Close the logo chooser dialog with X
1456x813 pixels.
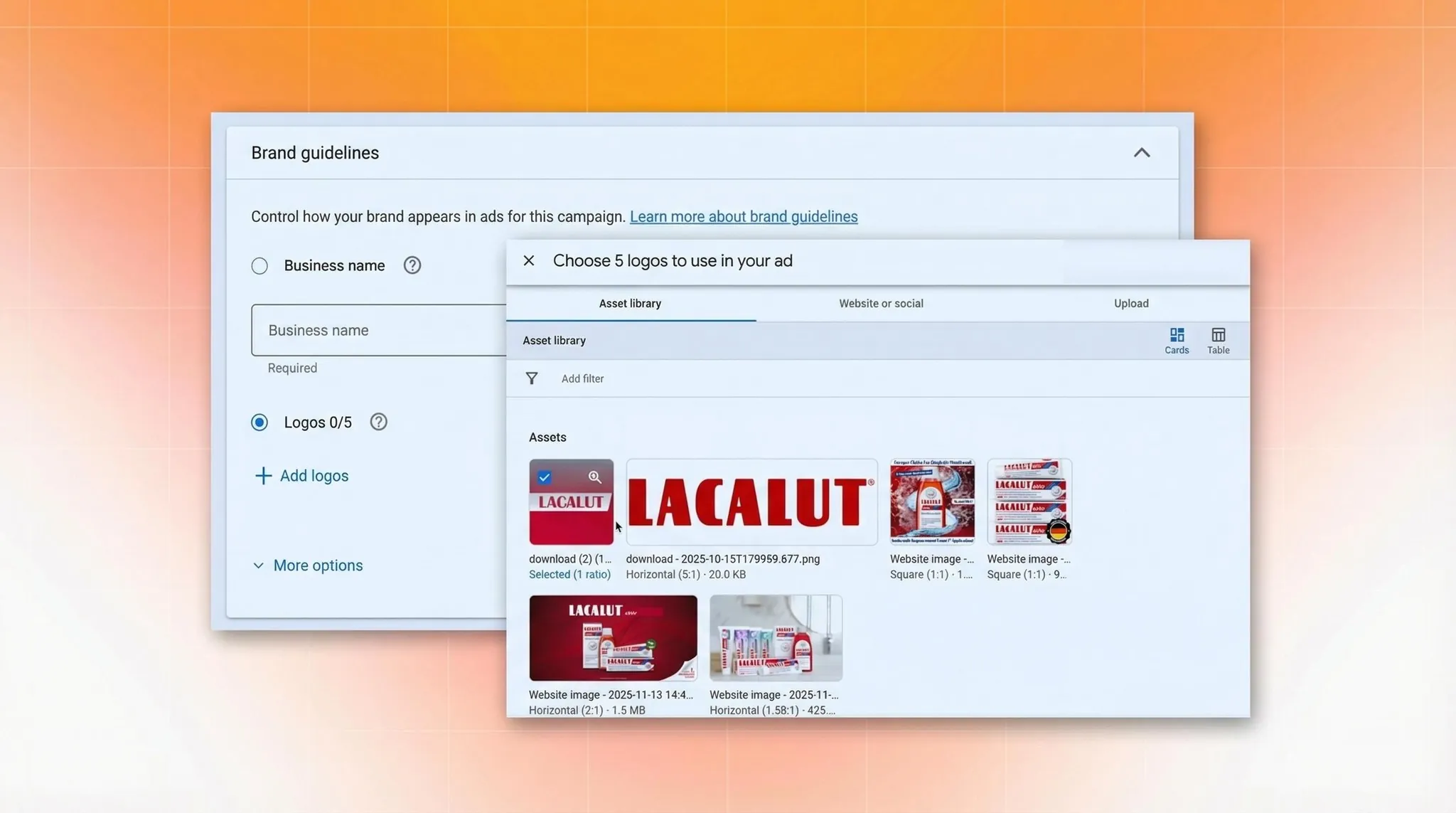click(528, 260)
